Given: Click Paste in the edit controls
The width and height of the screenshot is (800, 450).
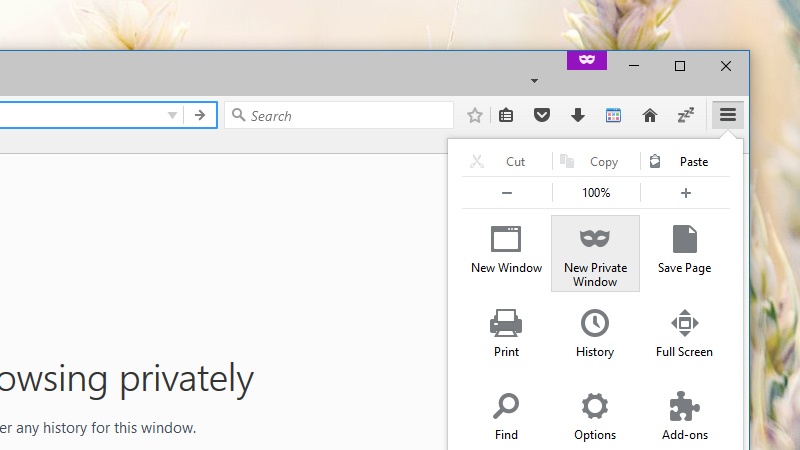Looking at the screenshot, I should [x=684, y=161].
